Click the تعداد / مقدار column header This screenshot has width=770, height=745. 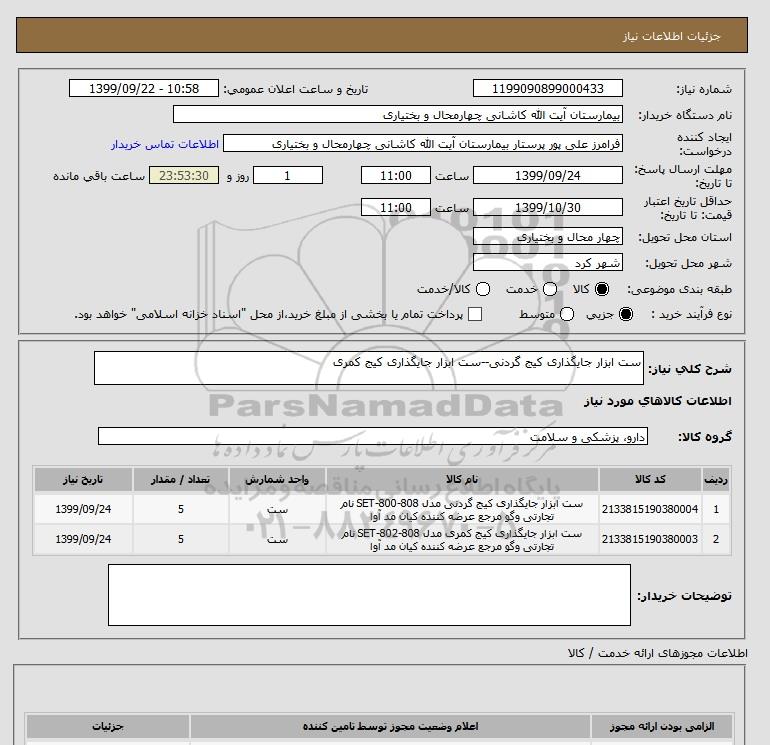click(181, 479)
